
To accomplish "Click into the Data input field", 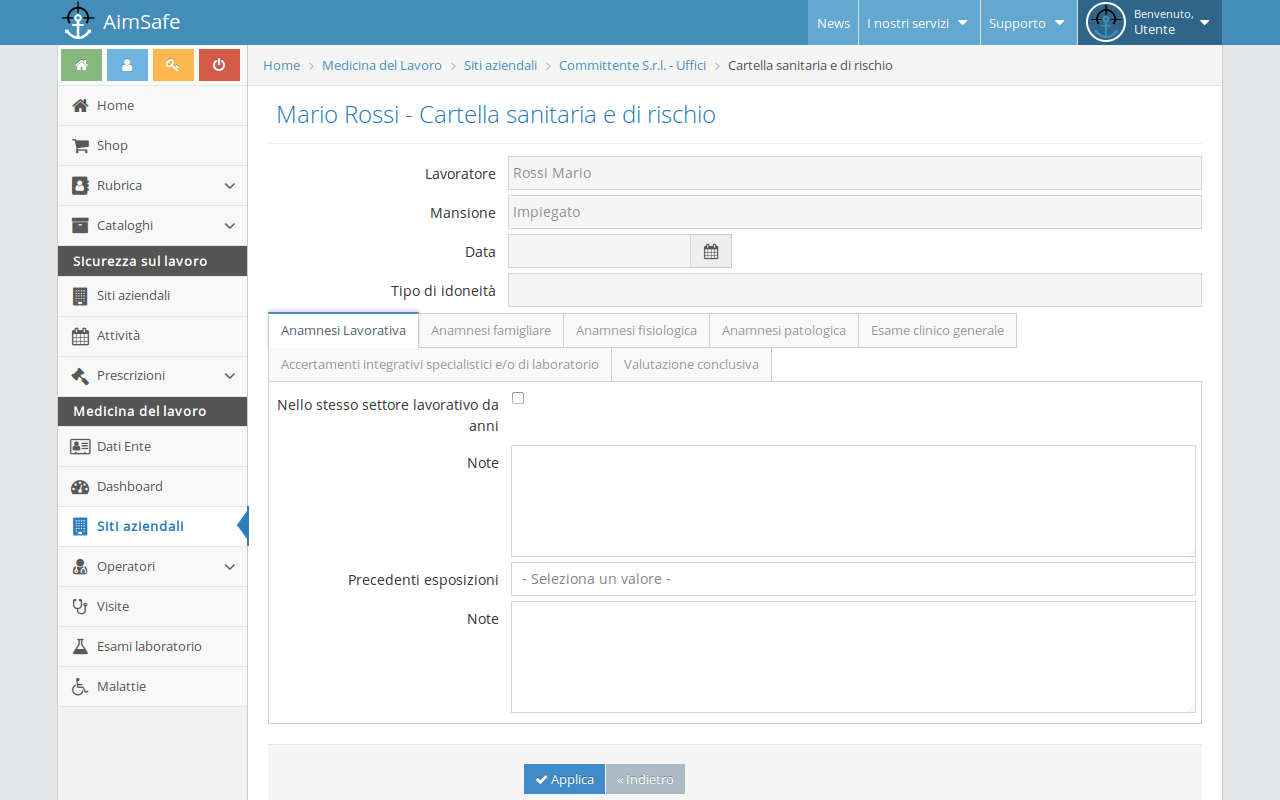I will pos(599,251).
